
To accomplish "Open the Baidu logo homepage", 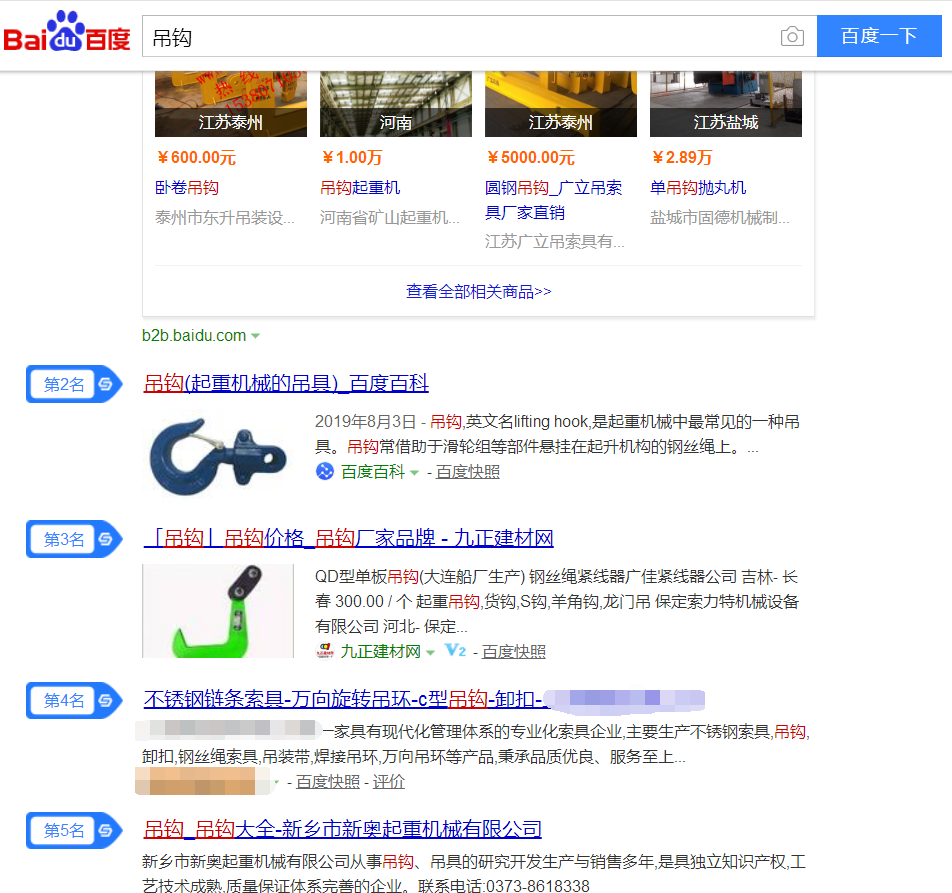I will [x=67, y=32].
